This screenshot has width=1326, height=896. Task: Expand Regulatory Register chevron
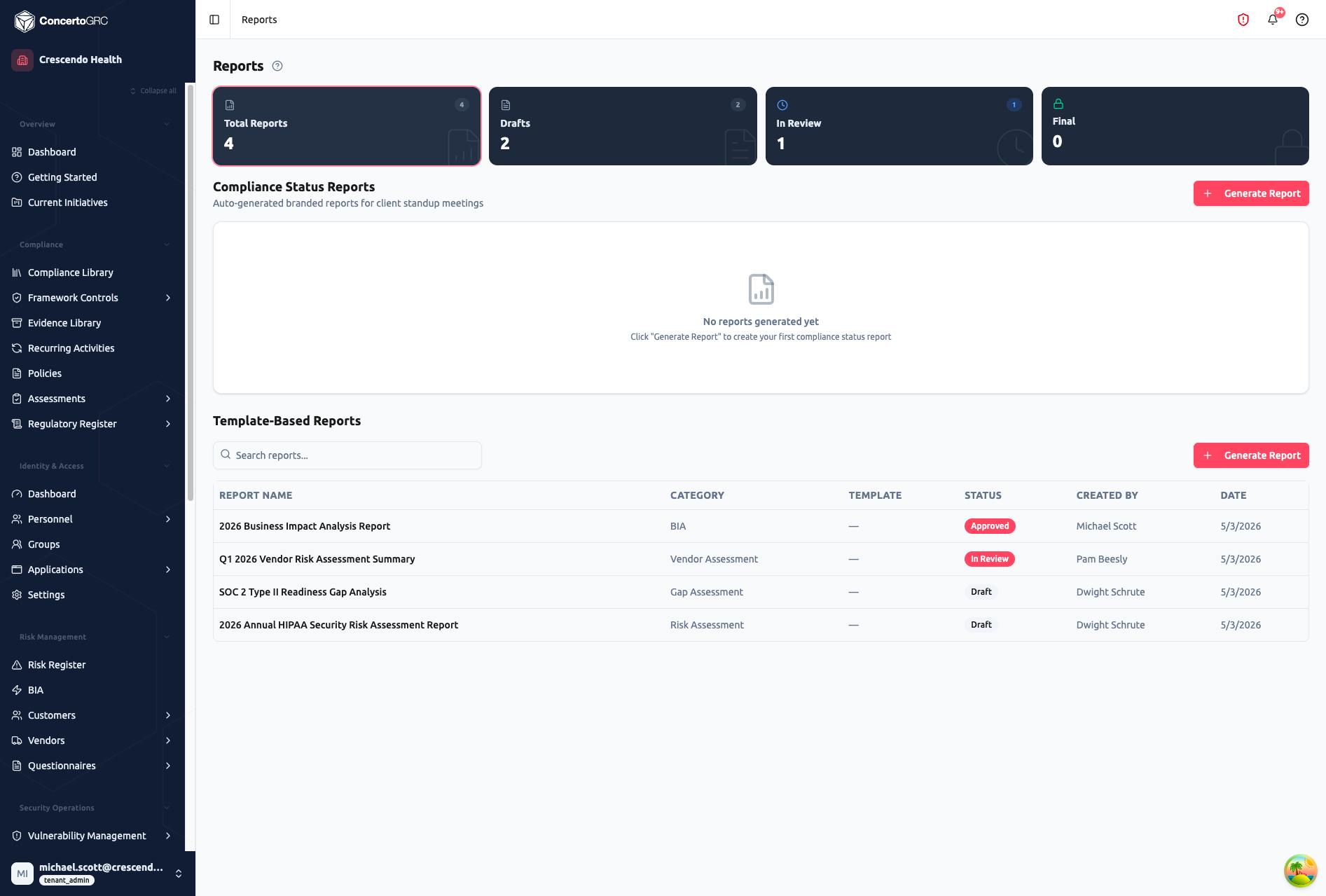tap(168, 424)
